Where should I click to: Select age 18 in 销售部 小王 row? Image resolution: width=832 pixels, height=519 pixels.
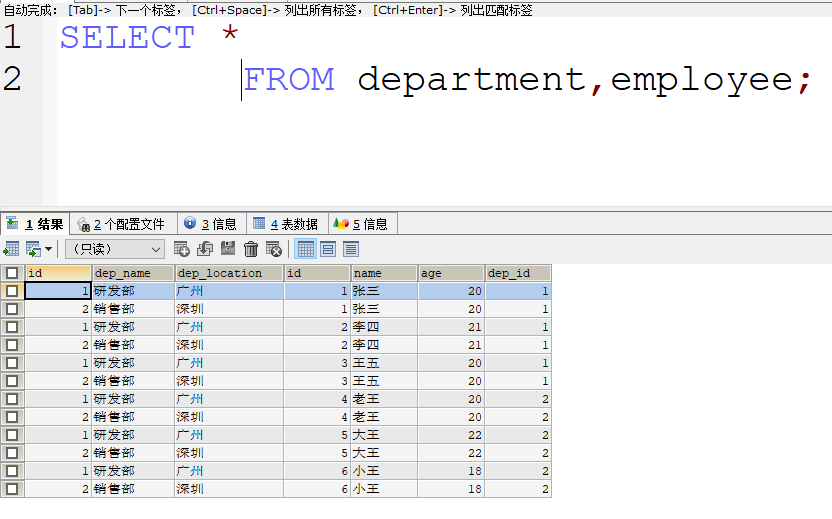pyautogui.click(x=452, y=489)
